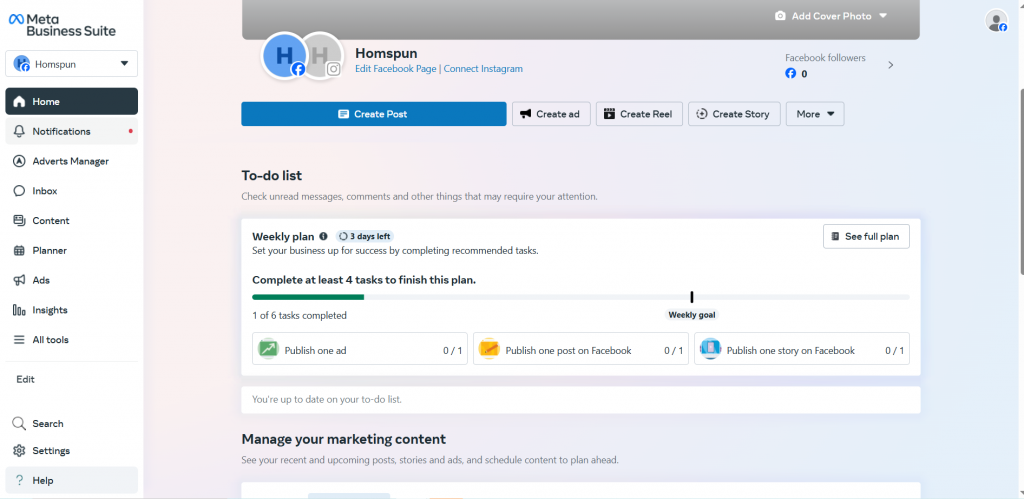The height and width of the screenshot is (499, 1024).
Task: Click Edit Facebook Page link
Action: coord(396,69)
